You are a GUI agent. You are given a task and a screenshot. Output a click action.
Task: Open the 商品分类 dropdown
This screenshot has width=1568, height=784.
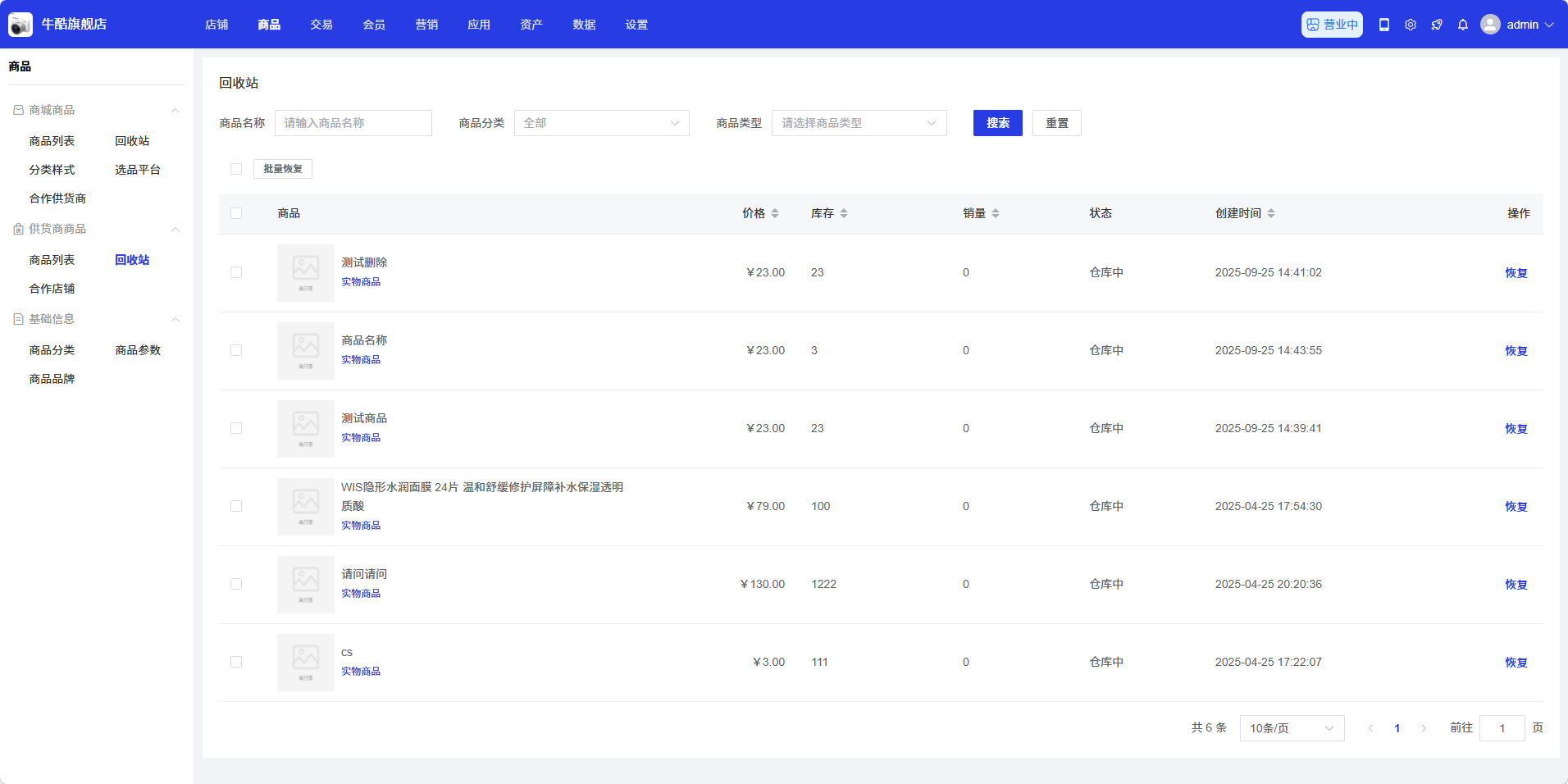coord(601,123)
